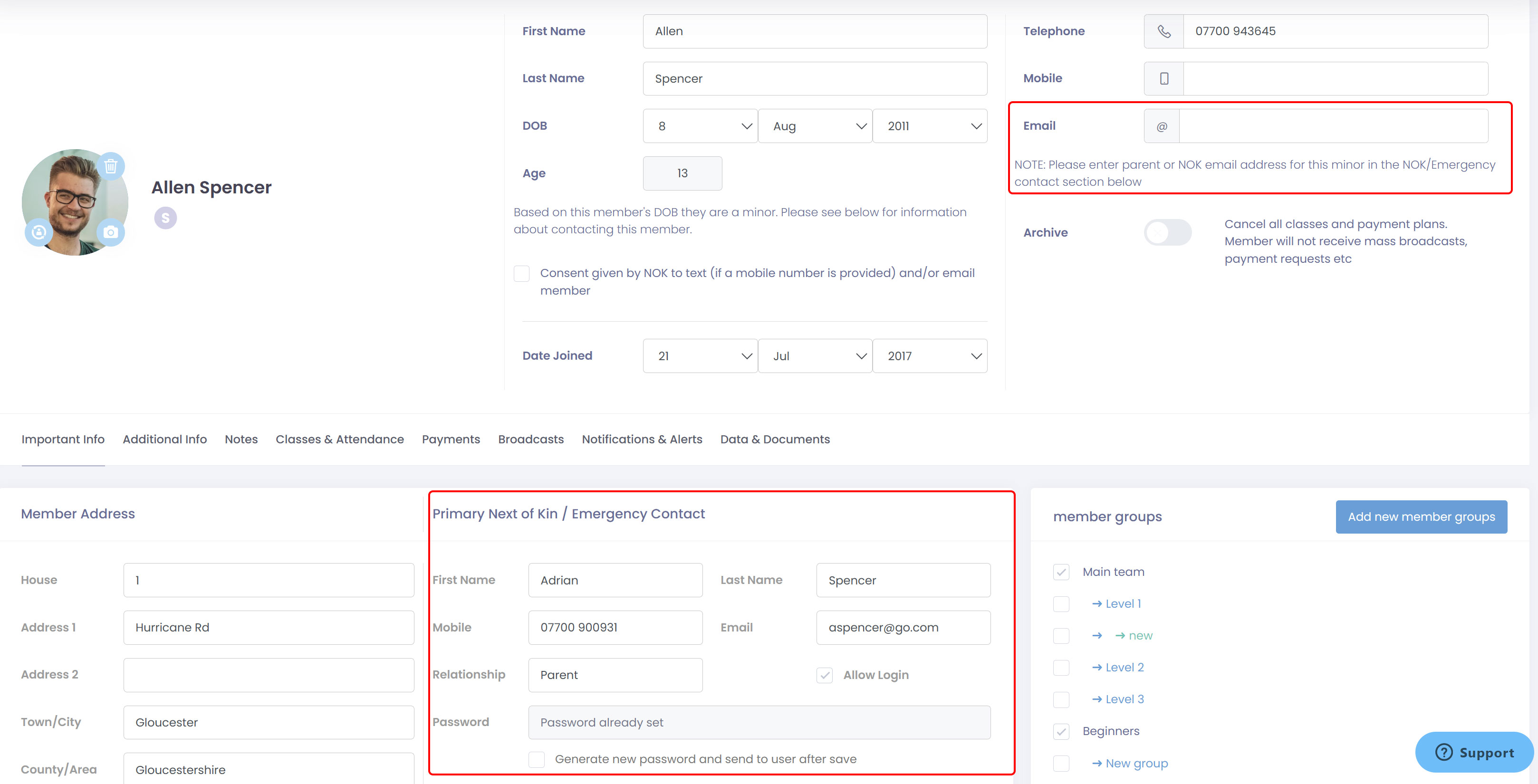Open the Level 2 group link
Screen dimensions: 1538x784
(x=1124, y=667)
